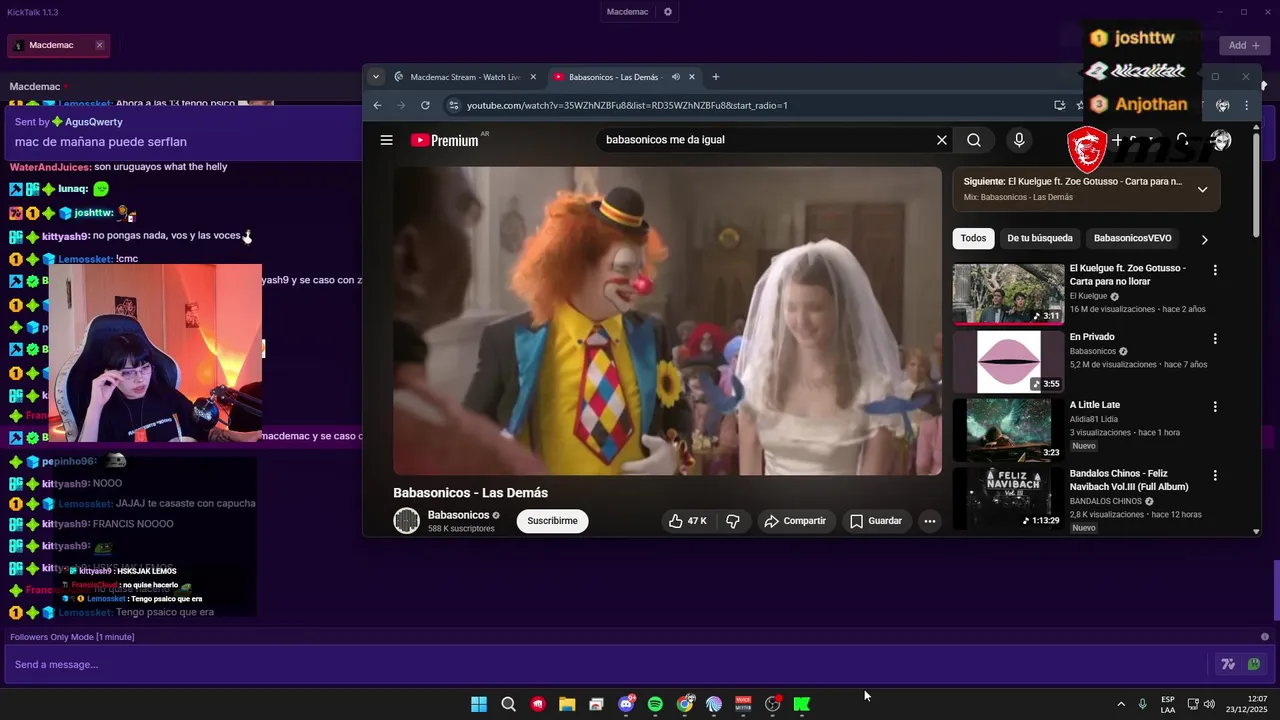Close the Macdemac chat tab in KickTalk
The height and width of the screenshot is (720, 1280).
coord(99,45)
